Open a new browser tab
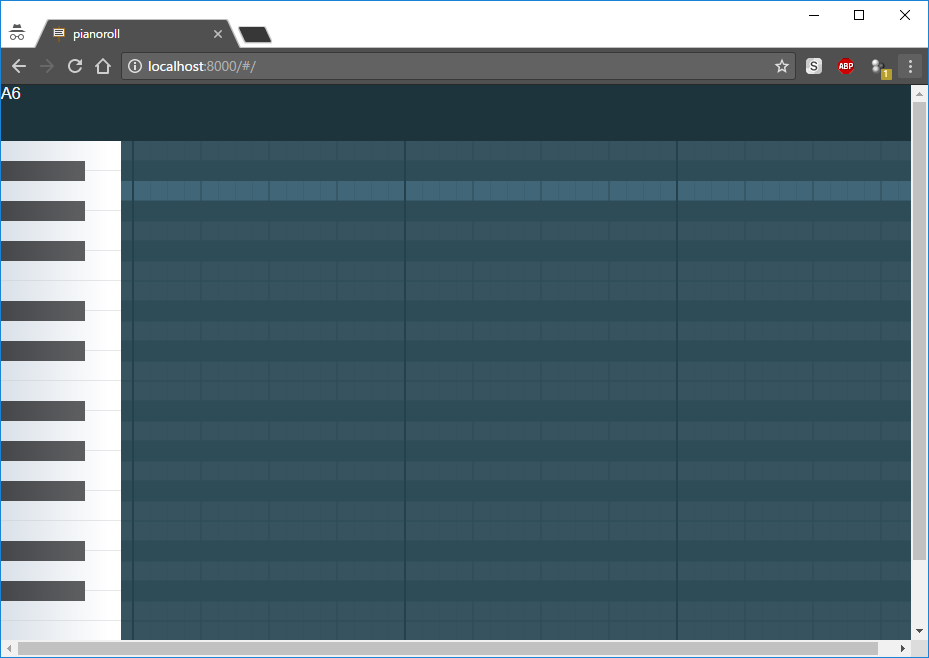Image resolution: width=929 pixels, height=658 pixels. tap(255, 34)
